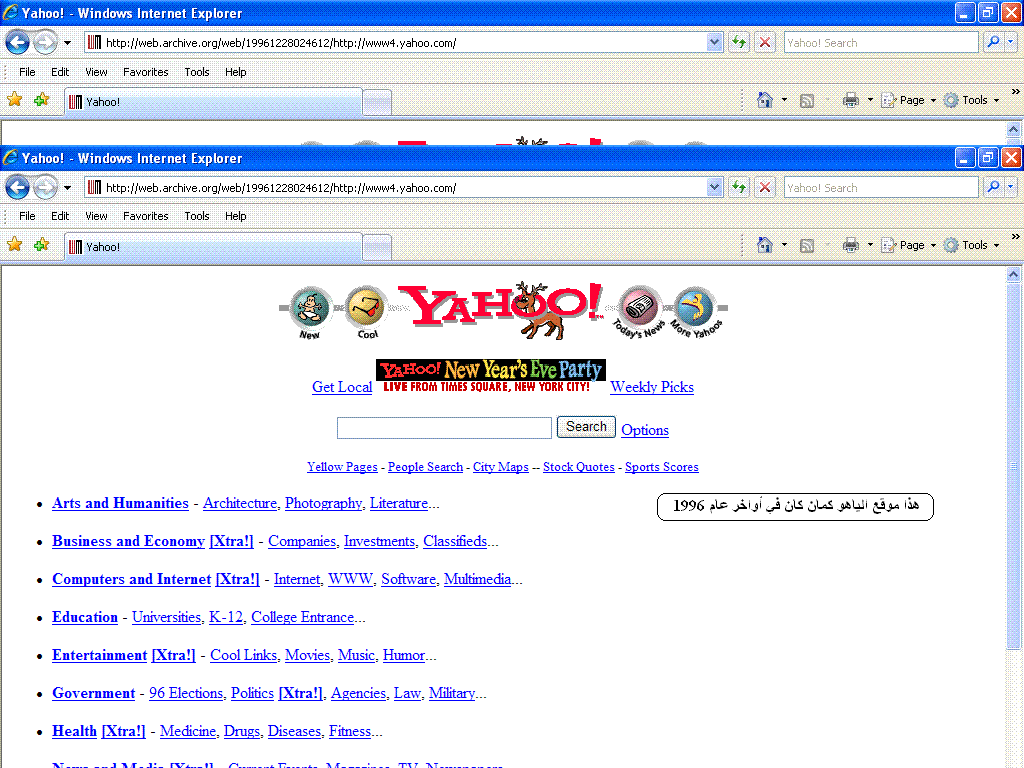Click New Year's Eve Party banner
Viewport: 1024px width, 768px height.
tap(490, 376)
